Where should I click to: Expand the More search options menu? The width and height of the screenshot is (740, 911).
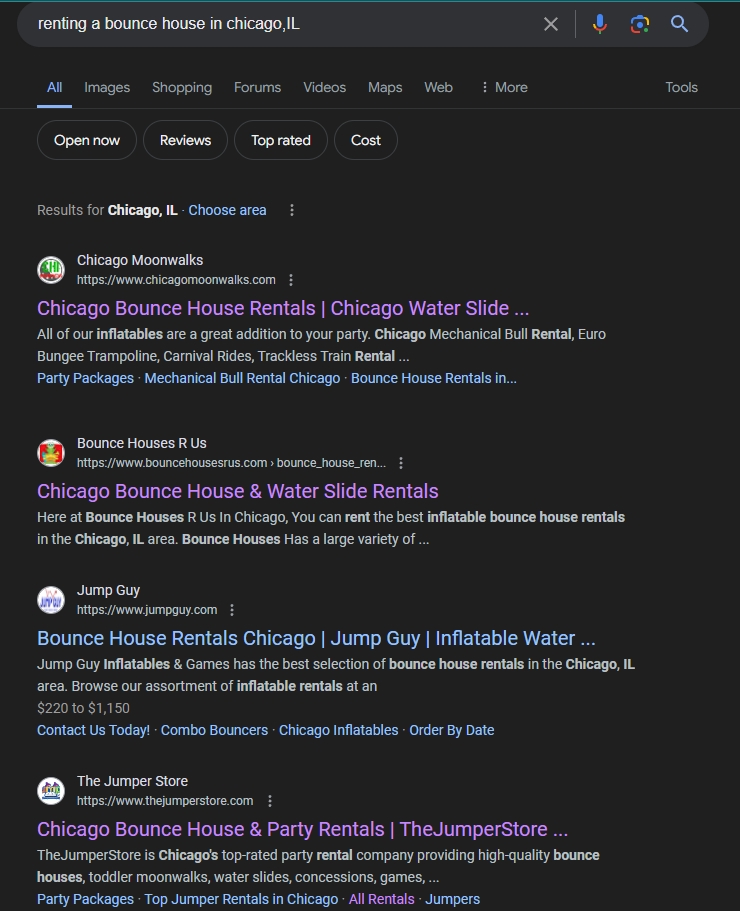coord(504,87)
